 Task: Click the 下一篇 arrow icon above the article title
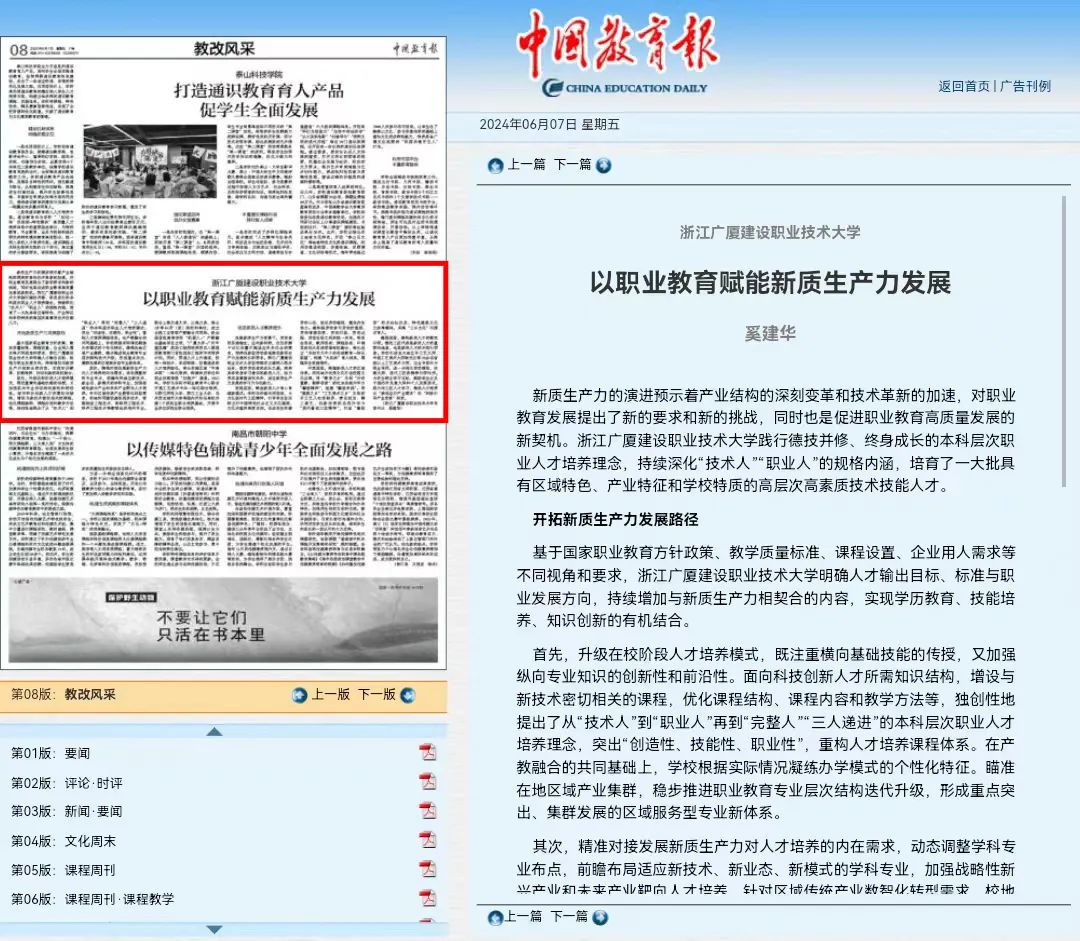point(603,165)
